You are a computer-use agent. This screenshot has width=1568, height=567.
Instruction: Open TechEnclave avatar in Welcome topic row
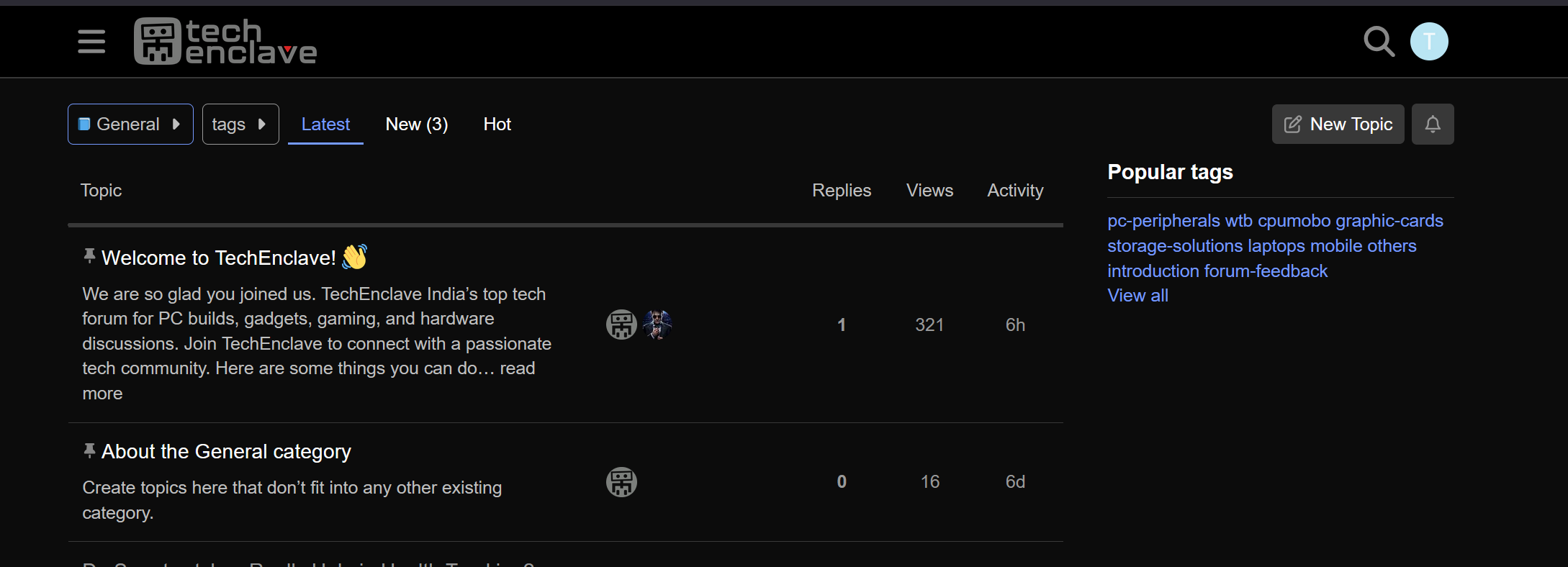point(621,325)
